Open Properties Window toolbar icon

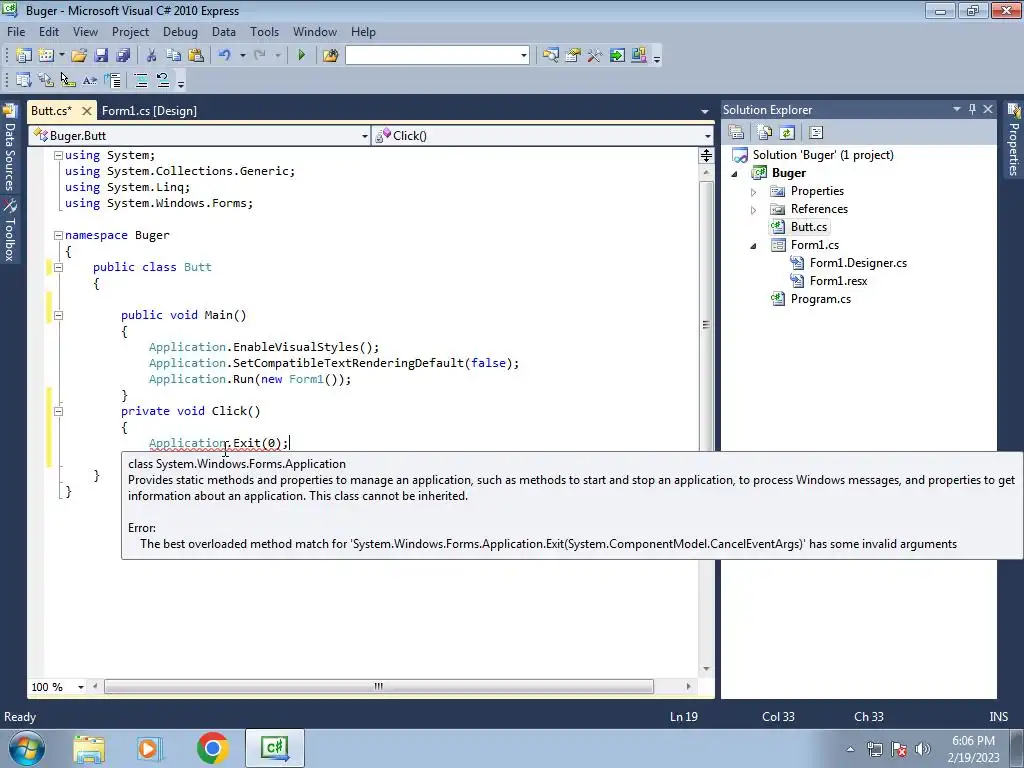pos(573,56)
